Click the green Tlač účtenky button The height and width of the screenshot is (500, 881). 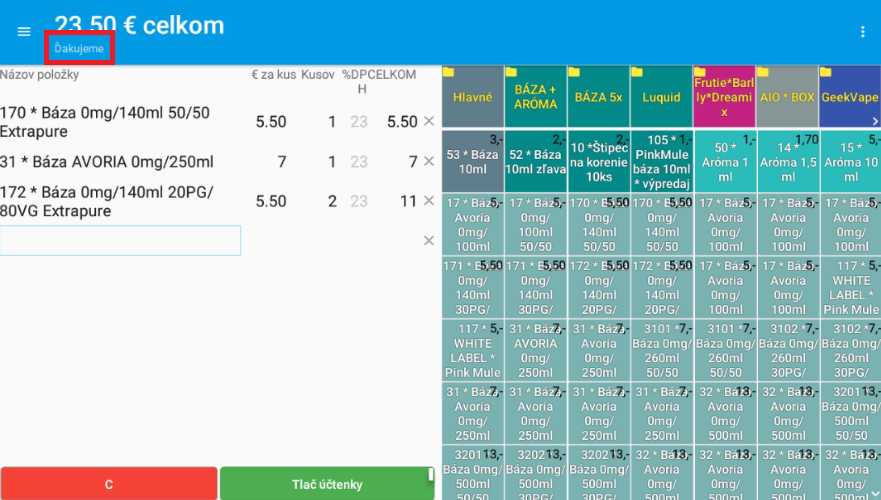(x=327, y=484)
